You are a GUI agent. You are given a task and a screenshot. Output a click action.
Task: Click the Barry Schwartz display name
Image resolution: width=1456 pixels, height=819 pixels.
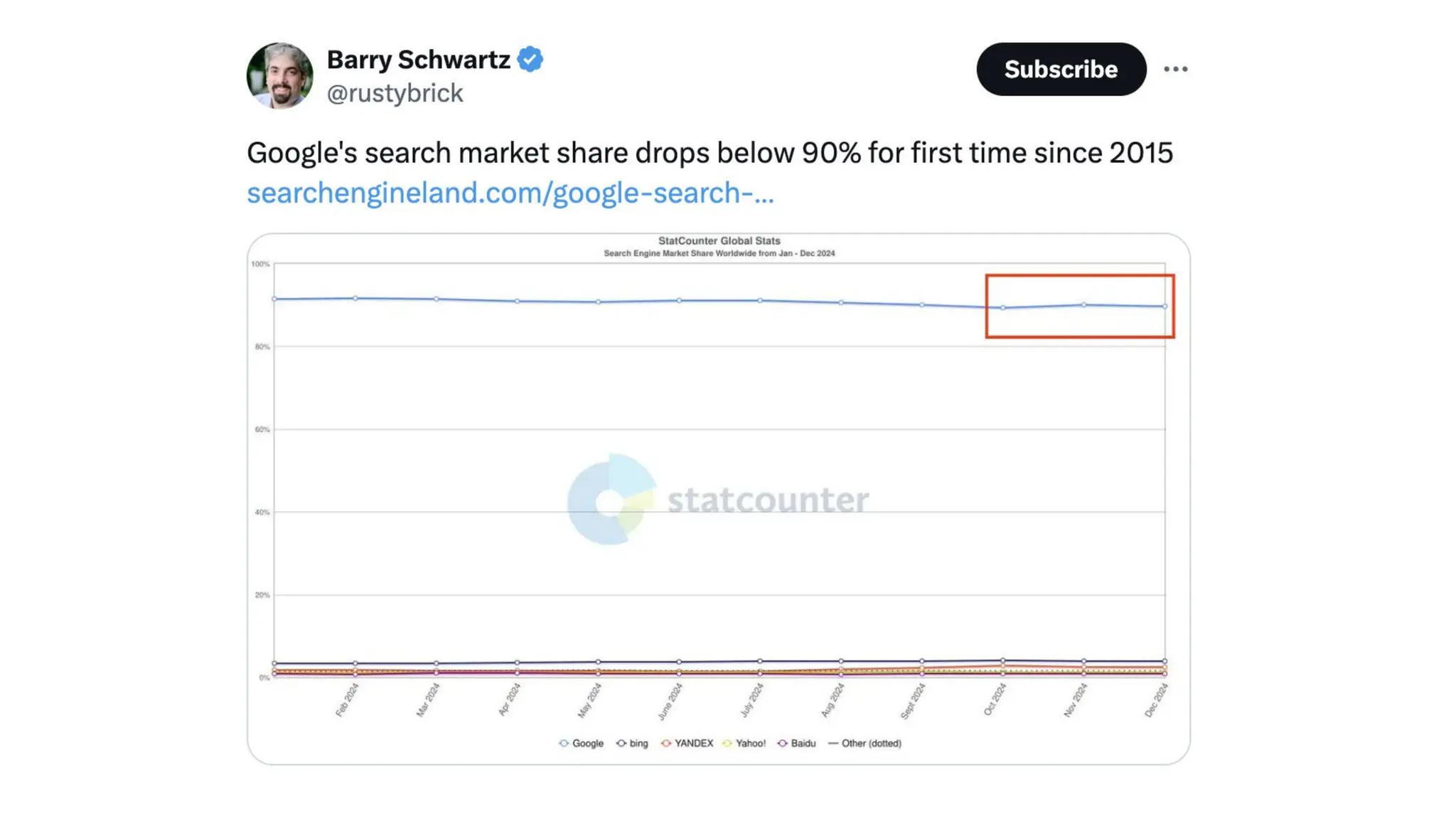click(x=418, y=60)
